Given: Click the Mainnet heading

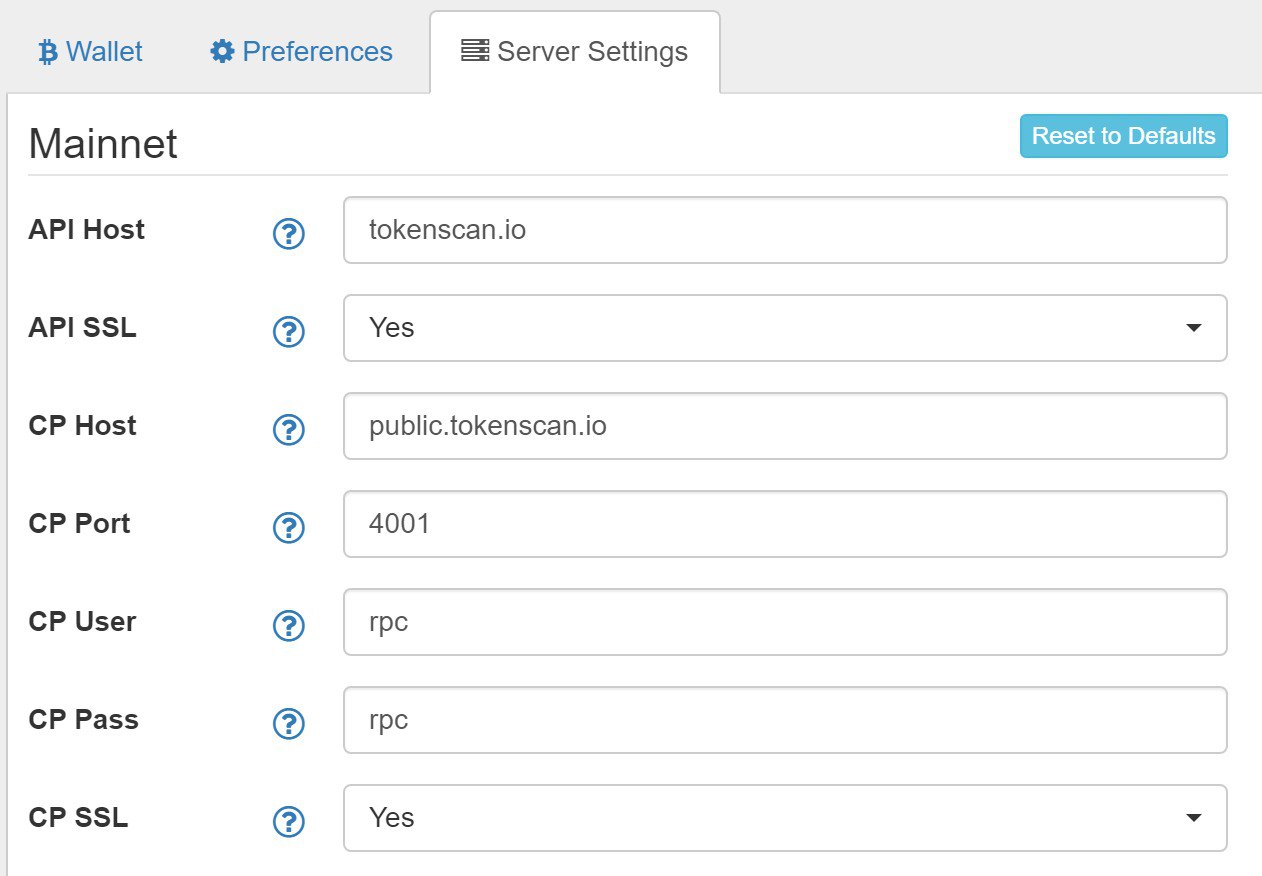Looking at the screenshot, I should point(103,144).
